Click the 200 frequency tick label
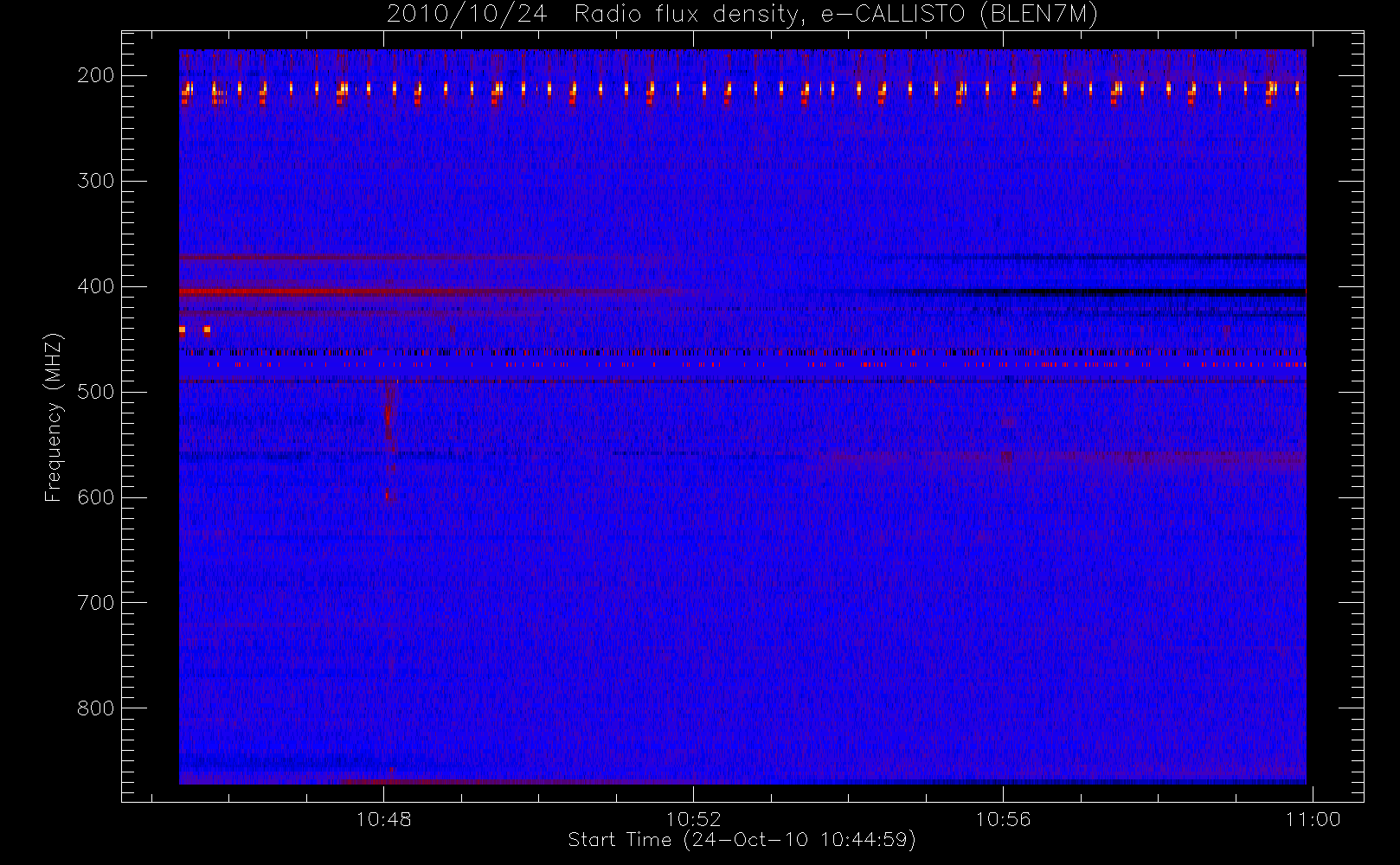 pyautogui.click(x=95, y=75)
